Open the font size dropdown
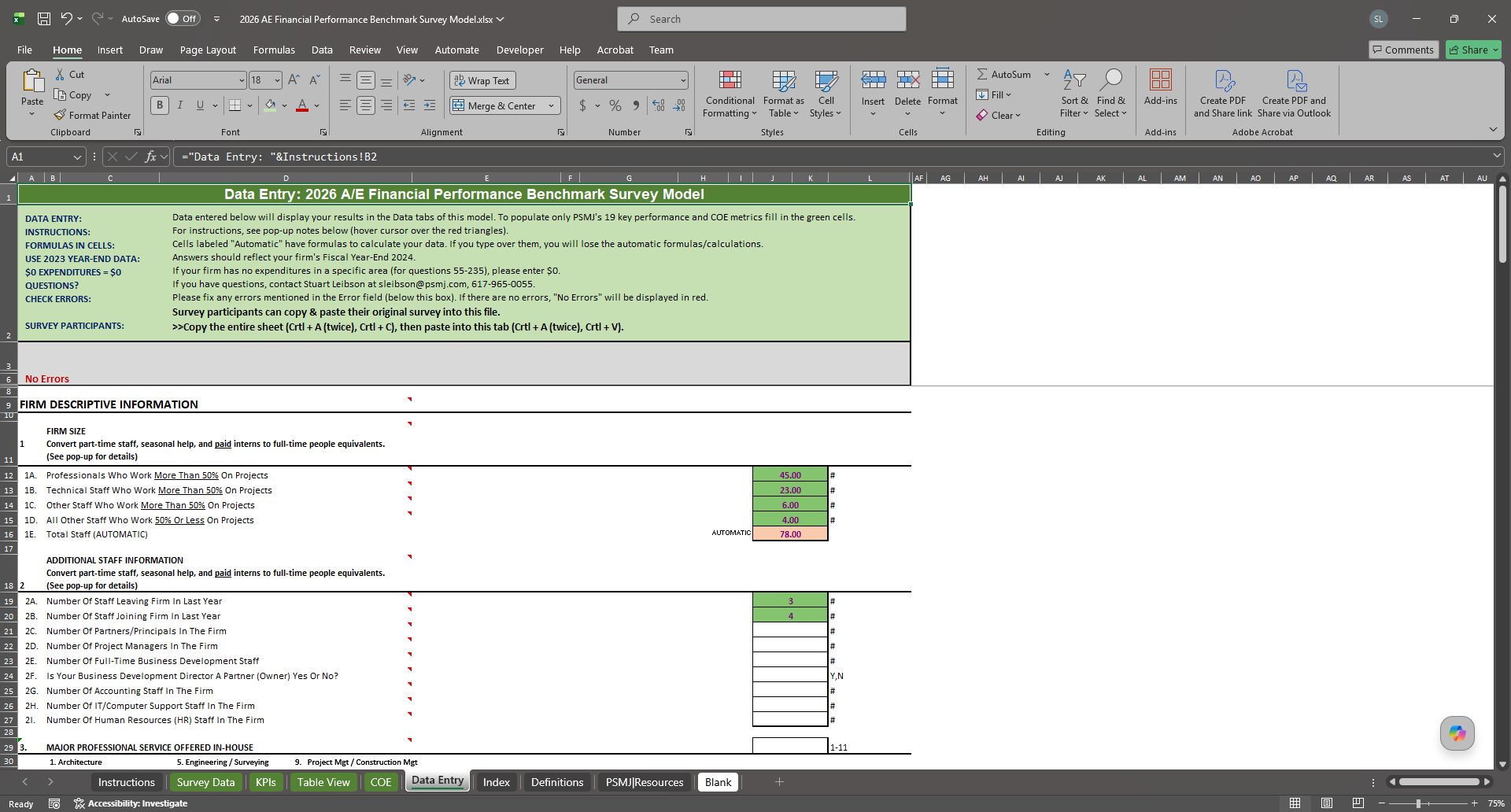Screen dimensions: 1511x812 coord(277,80)
